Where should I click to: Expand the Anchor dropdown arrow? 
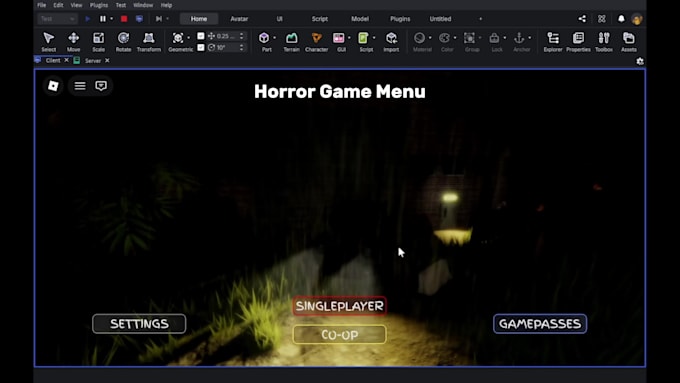[530, 38]
